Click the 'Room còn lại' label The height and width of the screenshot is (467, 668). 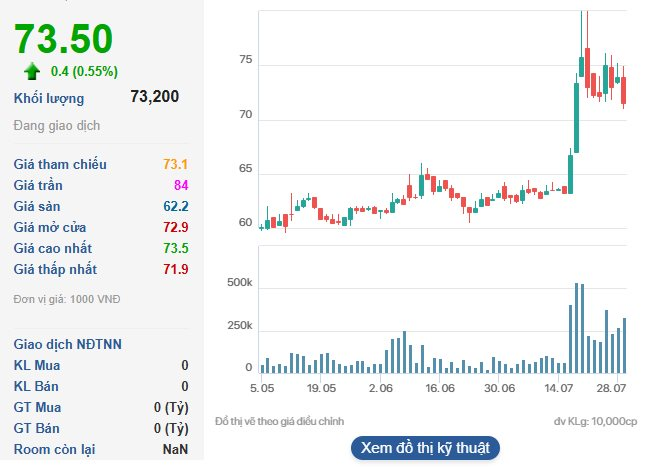tap(56, 449)
